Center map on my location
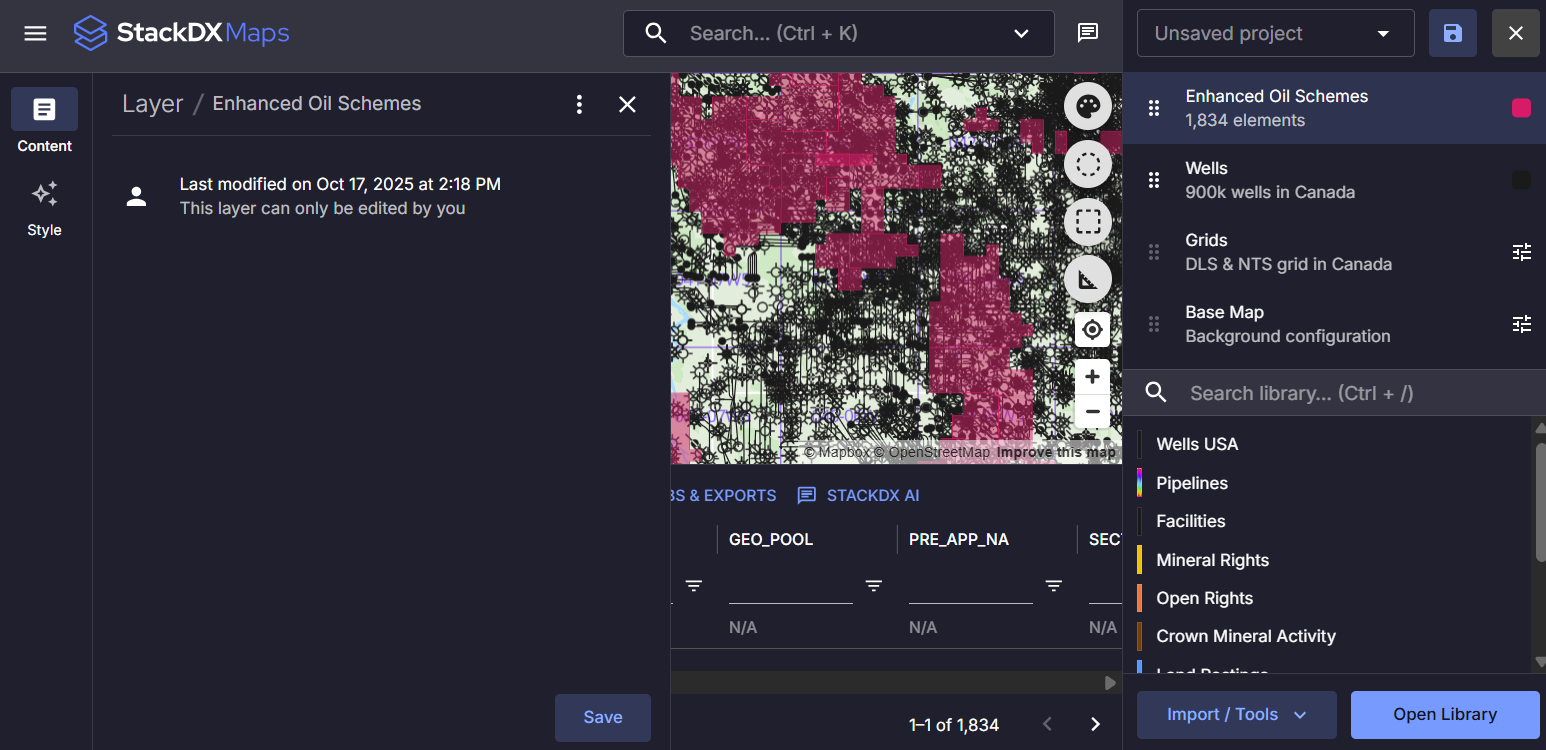Viewport: 1546px width, 750px height. [x=1092, y=329]
